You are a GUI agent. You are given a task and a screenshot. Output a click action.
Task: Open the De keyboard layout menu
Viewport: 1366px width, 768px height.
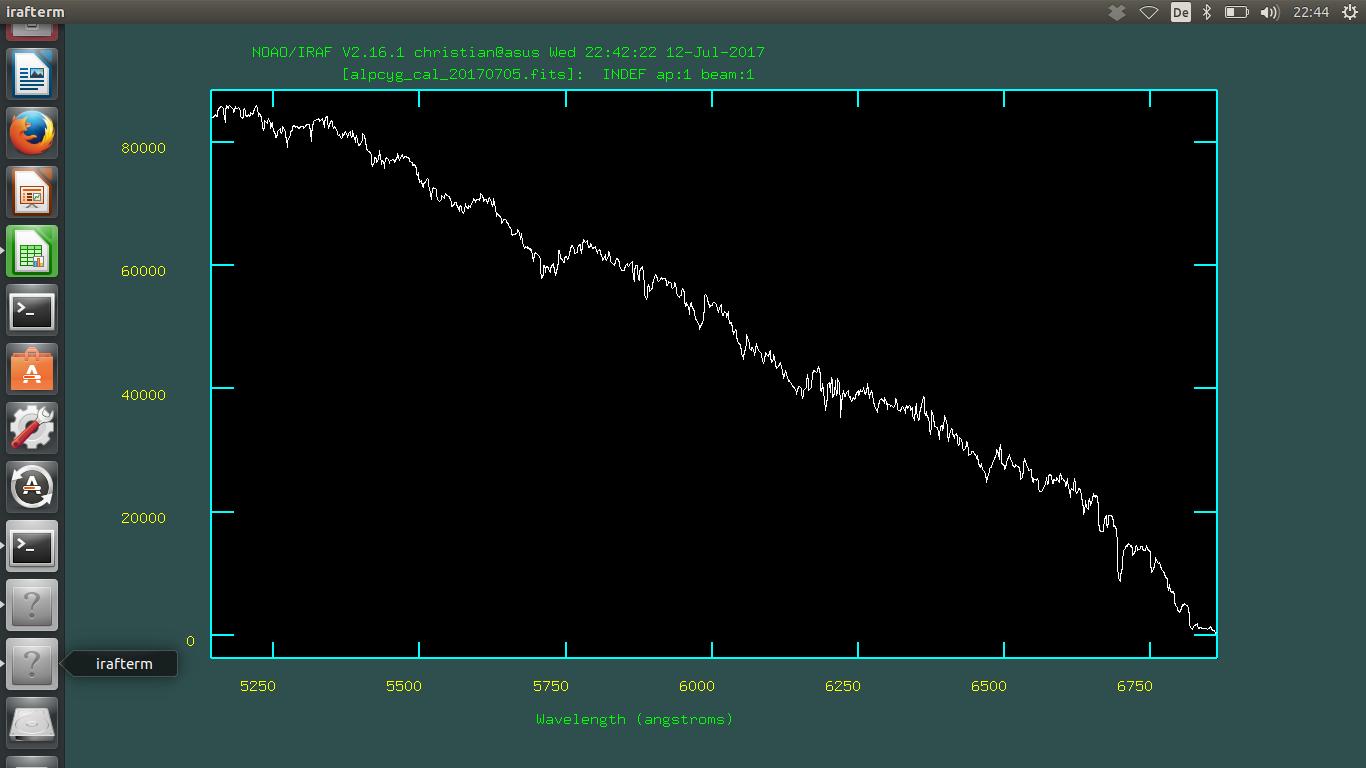(x=1180, y=12)
